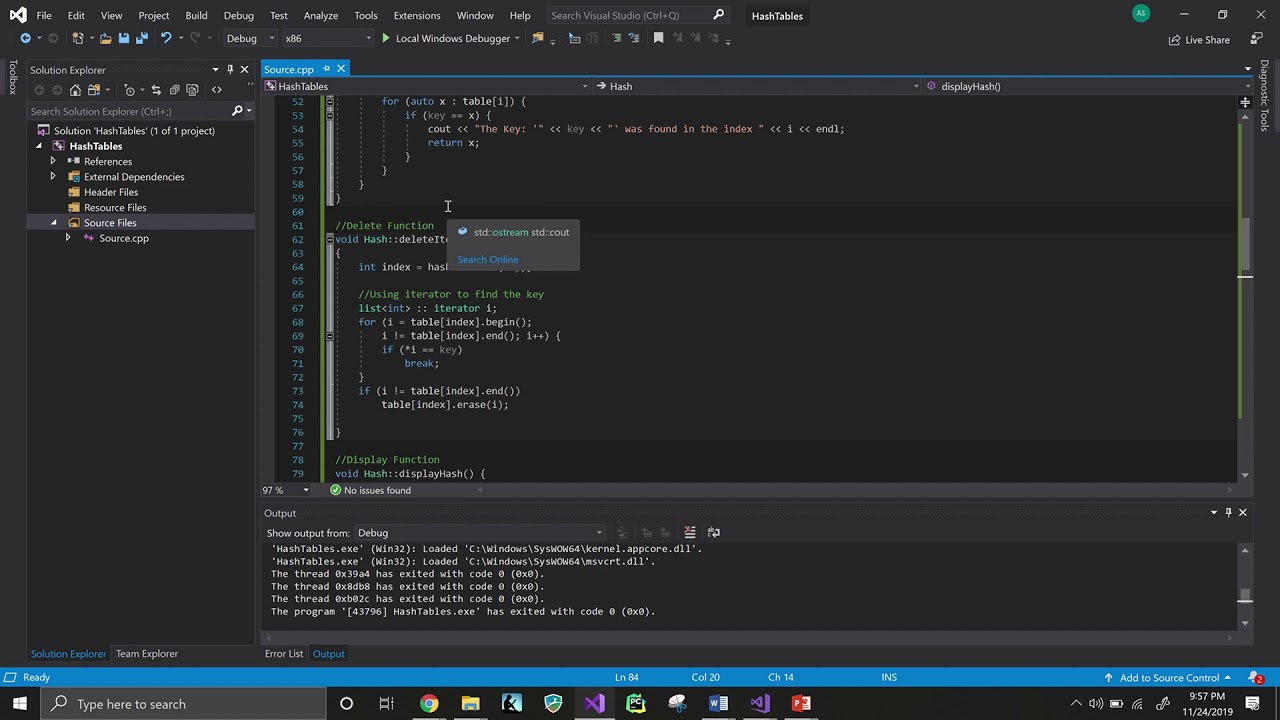
Task: Click the Solution Explorer Home icon
Action: pos(75,90)
